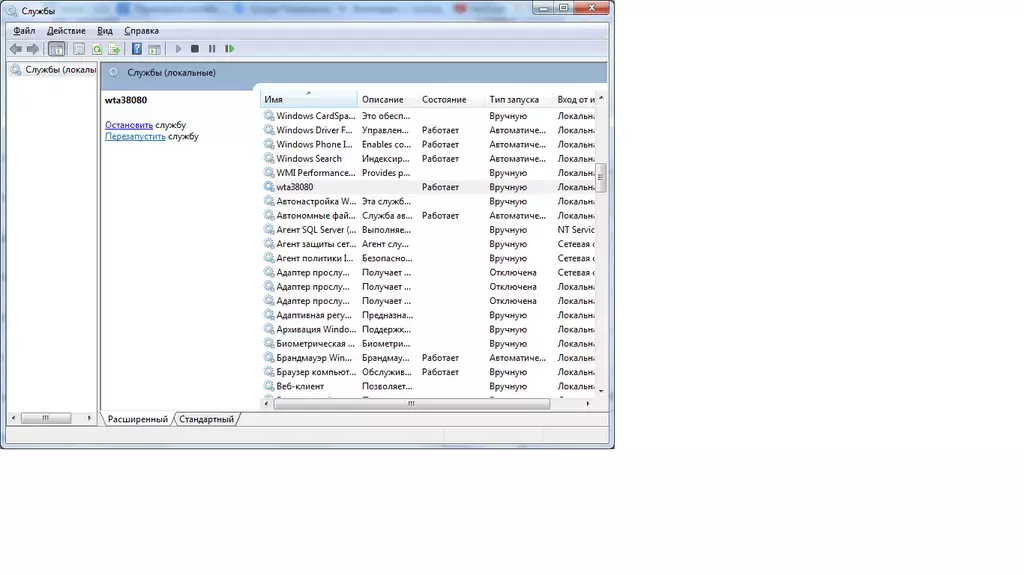Sort by the Вход от имени column header
This screenshot has height=575, width=1024.
pos(575,99)
